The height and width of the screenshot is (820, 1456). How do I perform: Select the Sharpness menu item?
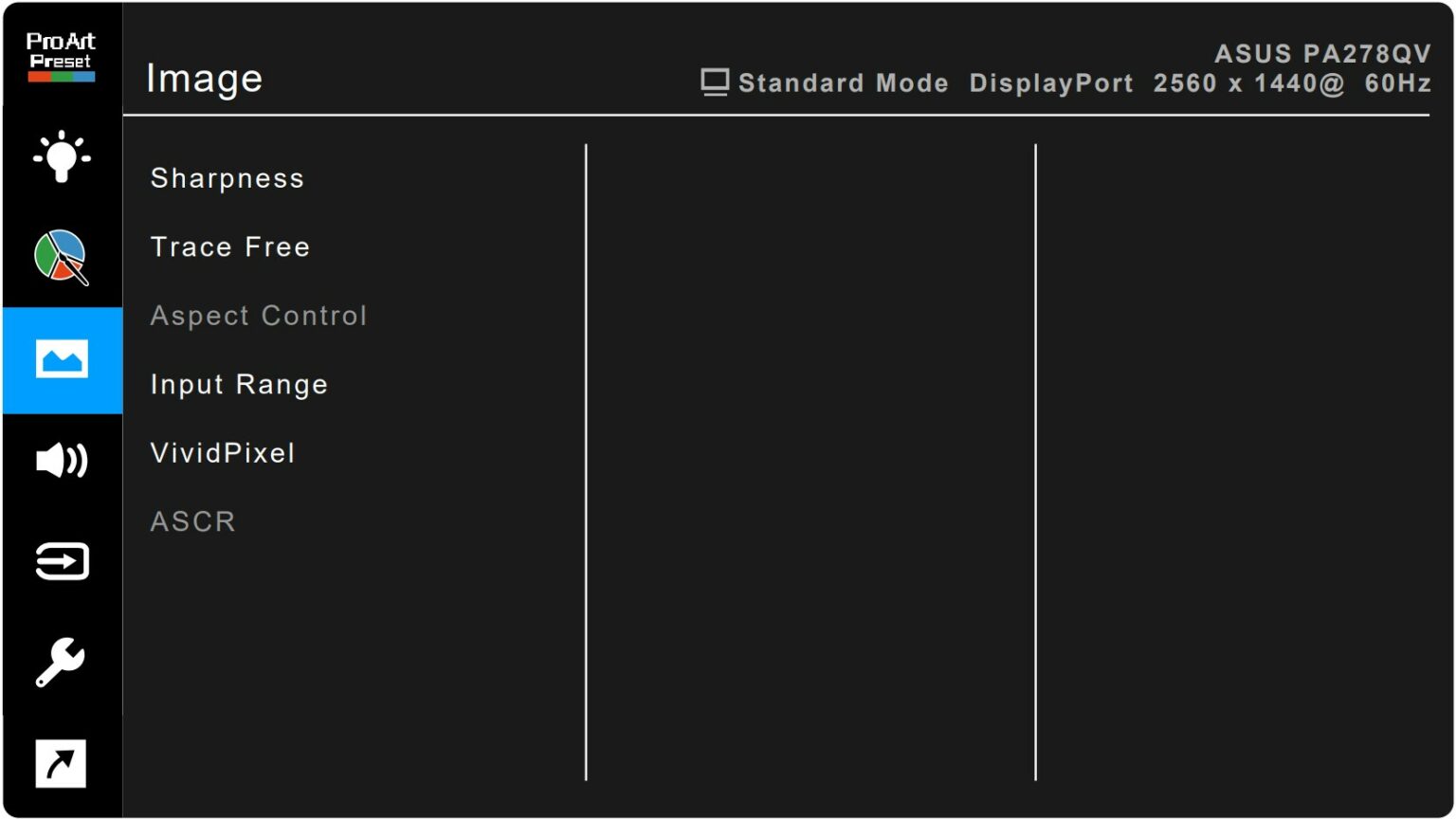227,178
